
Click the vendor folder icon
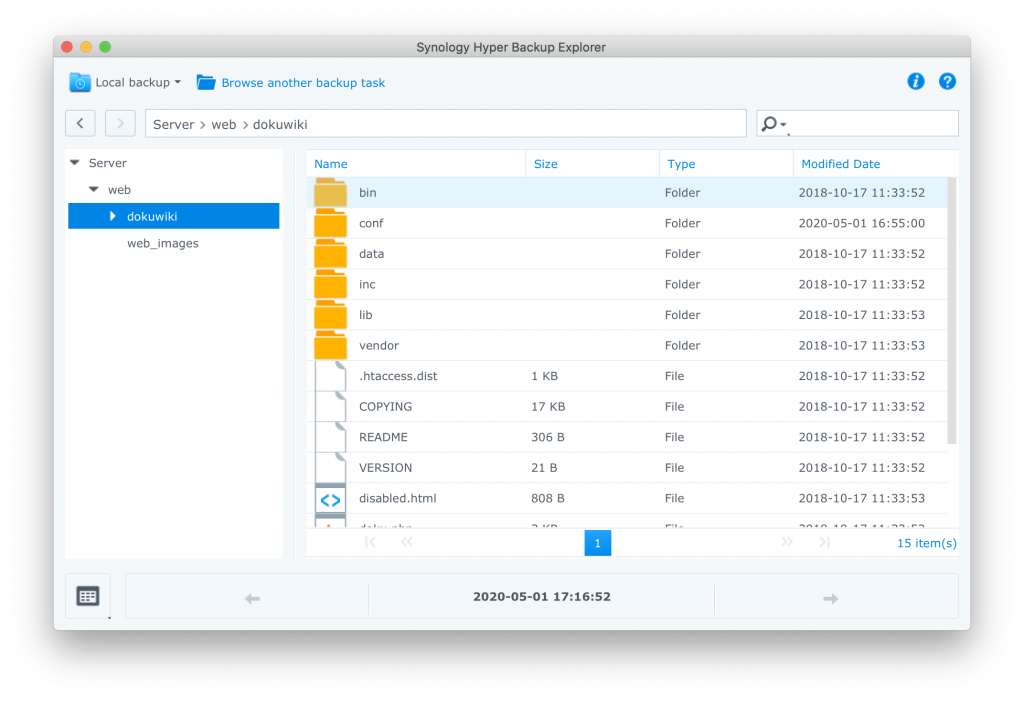click(x=330, y=346)
